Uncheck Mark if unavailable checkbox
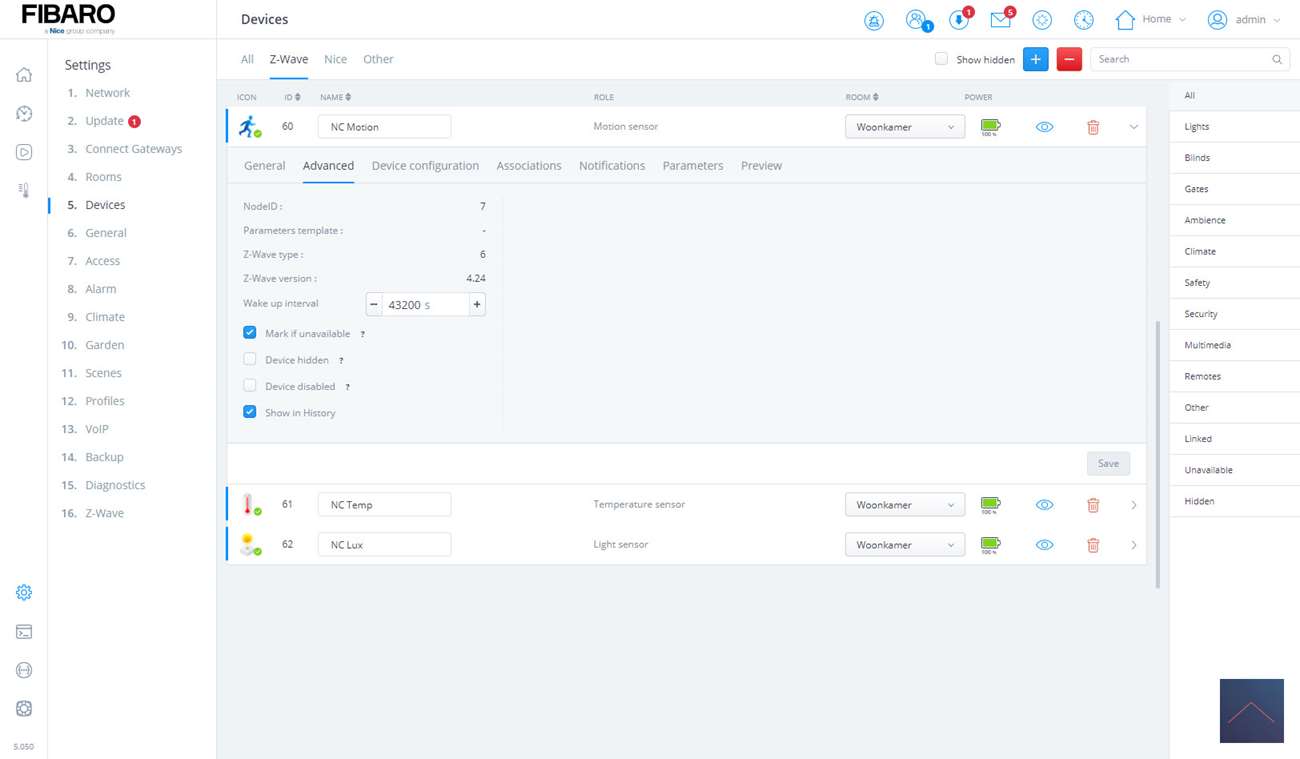Screen dimensions: 1300x759 click(x=250, y=333)
